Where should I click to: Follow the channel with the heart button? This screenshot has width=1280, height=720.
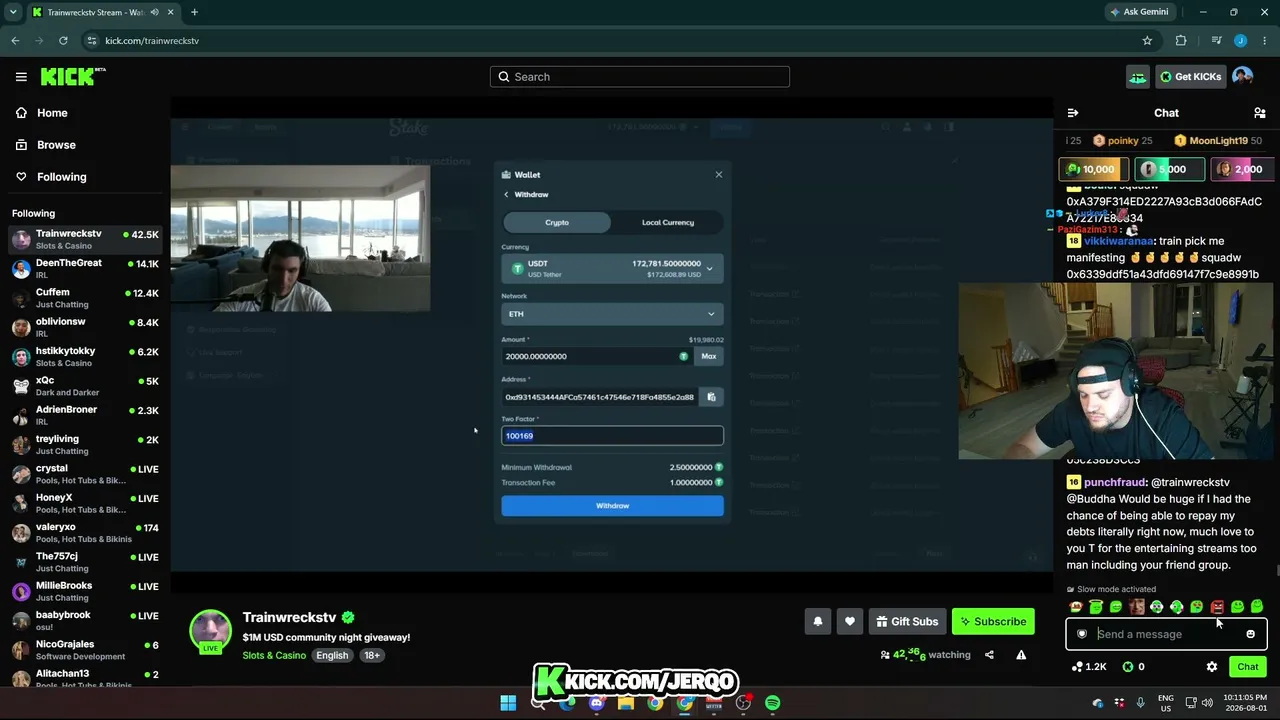coord(850,621)
